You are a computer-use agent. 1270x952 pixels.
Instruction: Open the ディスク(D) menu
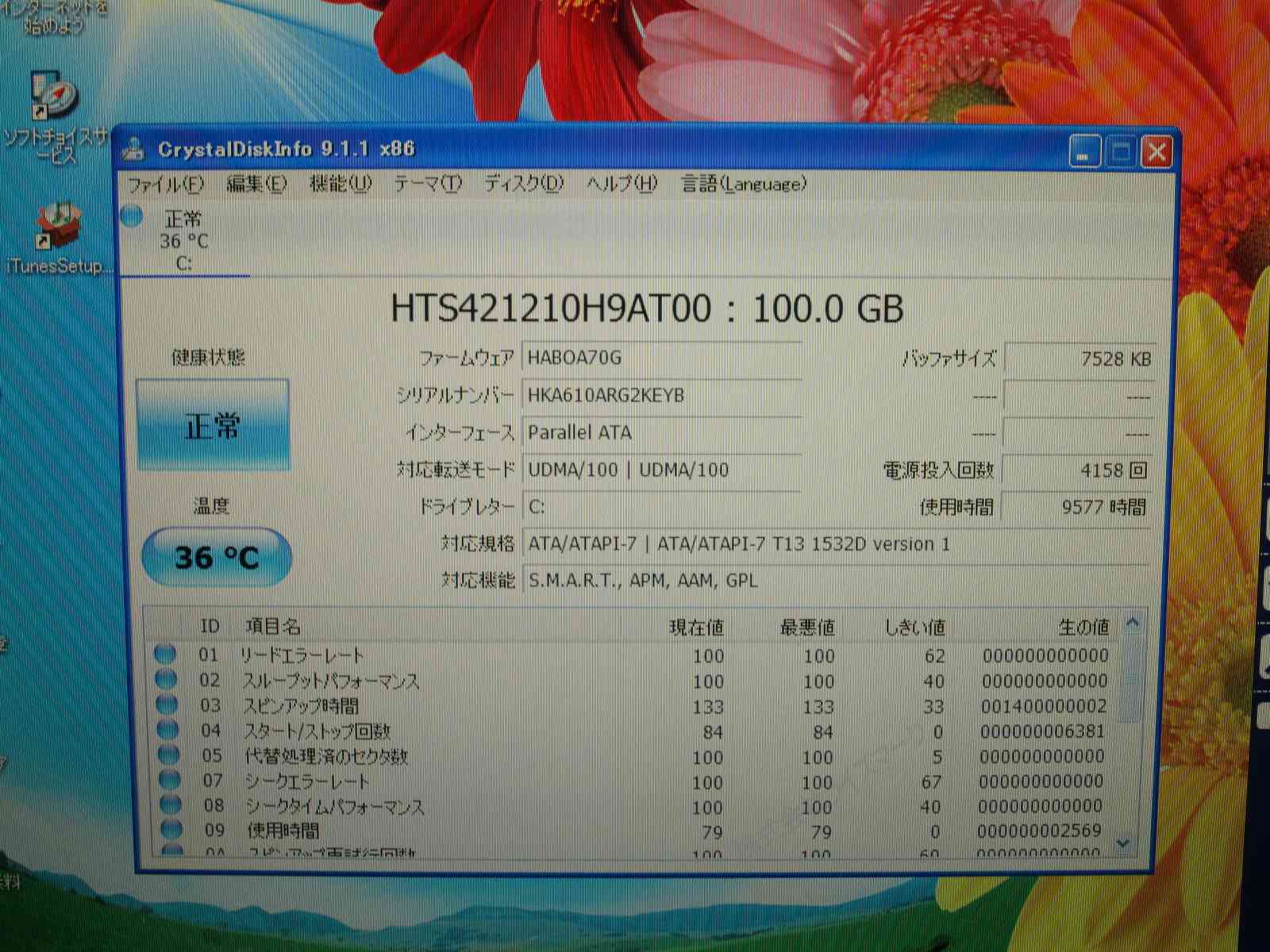coord(524,184)
